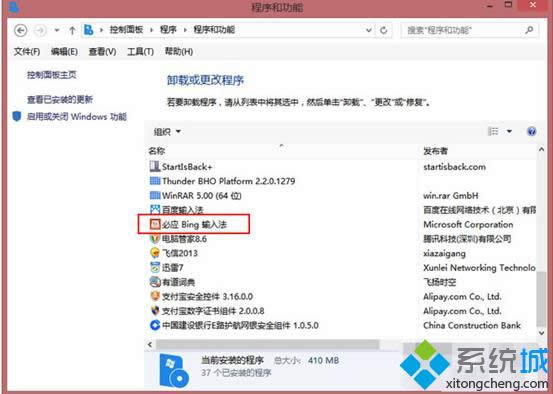Image resolution: width=553 pixels, height=394 pixels.
Task: Select the 中国建设银行 security component icon
Action: (154, 325)
